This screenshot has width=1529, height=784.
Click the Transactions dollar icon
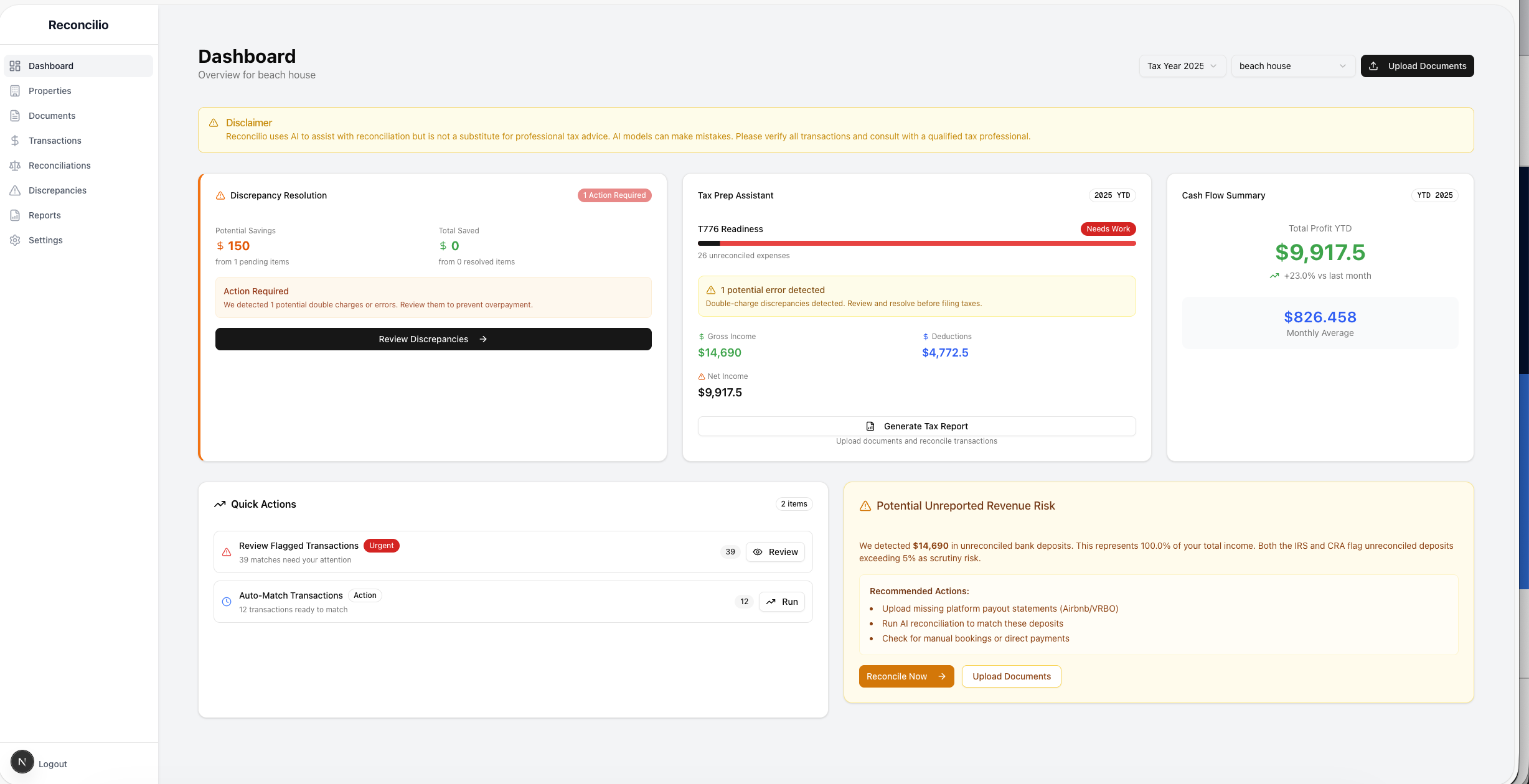(x=15, y=141)
